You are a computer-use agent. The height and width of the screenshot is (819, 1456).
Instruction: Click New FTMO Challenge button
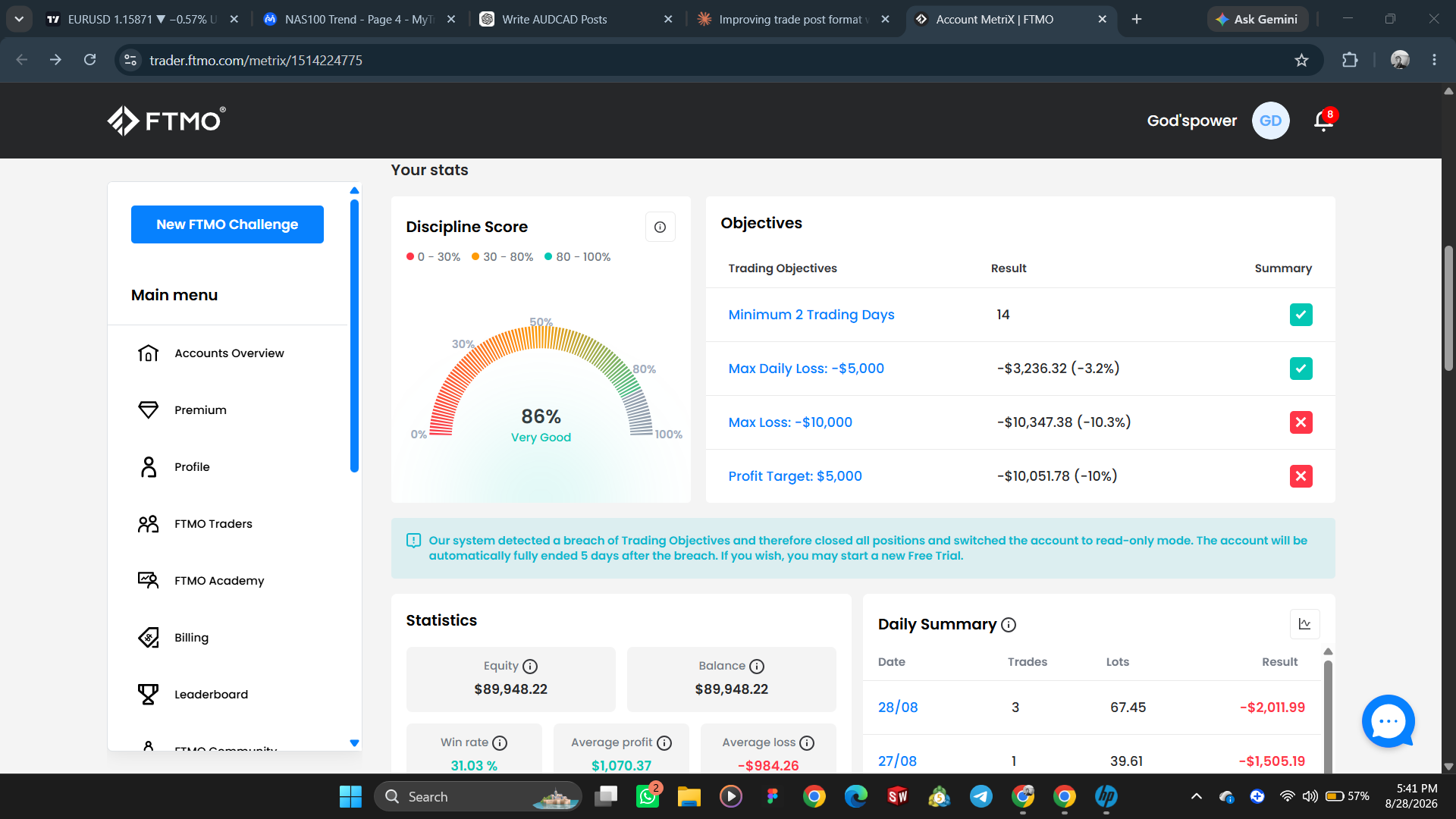[227, 224]
